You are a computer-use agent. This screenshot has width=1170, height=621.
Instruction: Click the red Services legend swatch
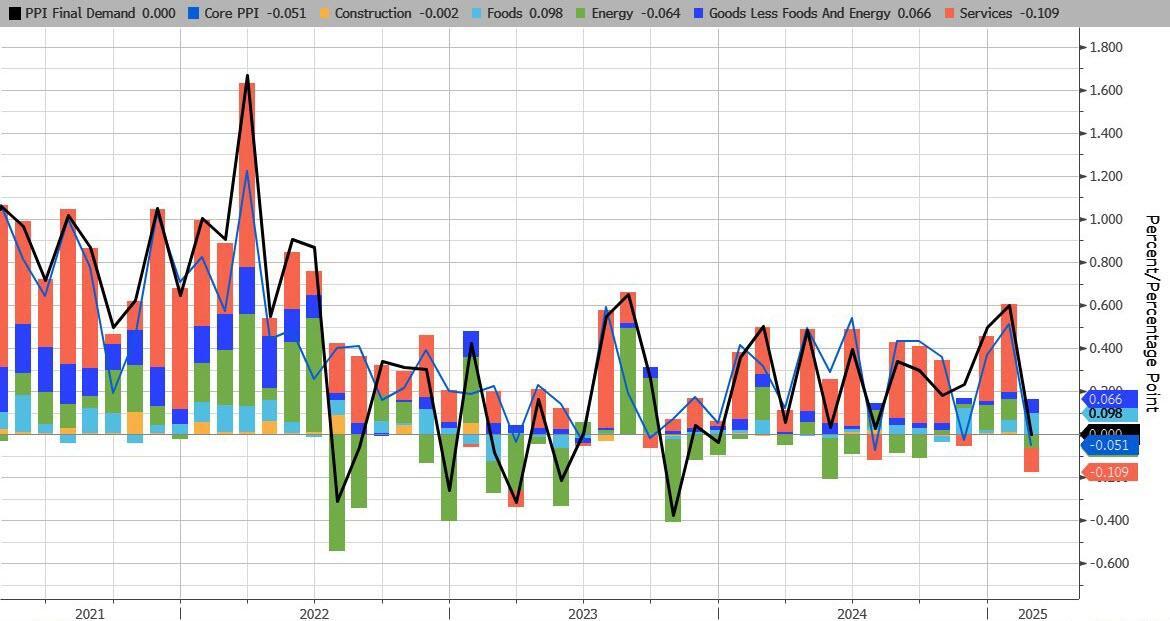[x=948, y=14]
